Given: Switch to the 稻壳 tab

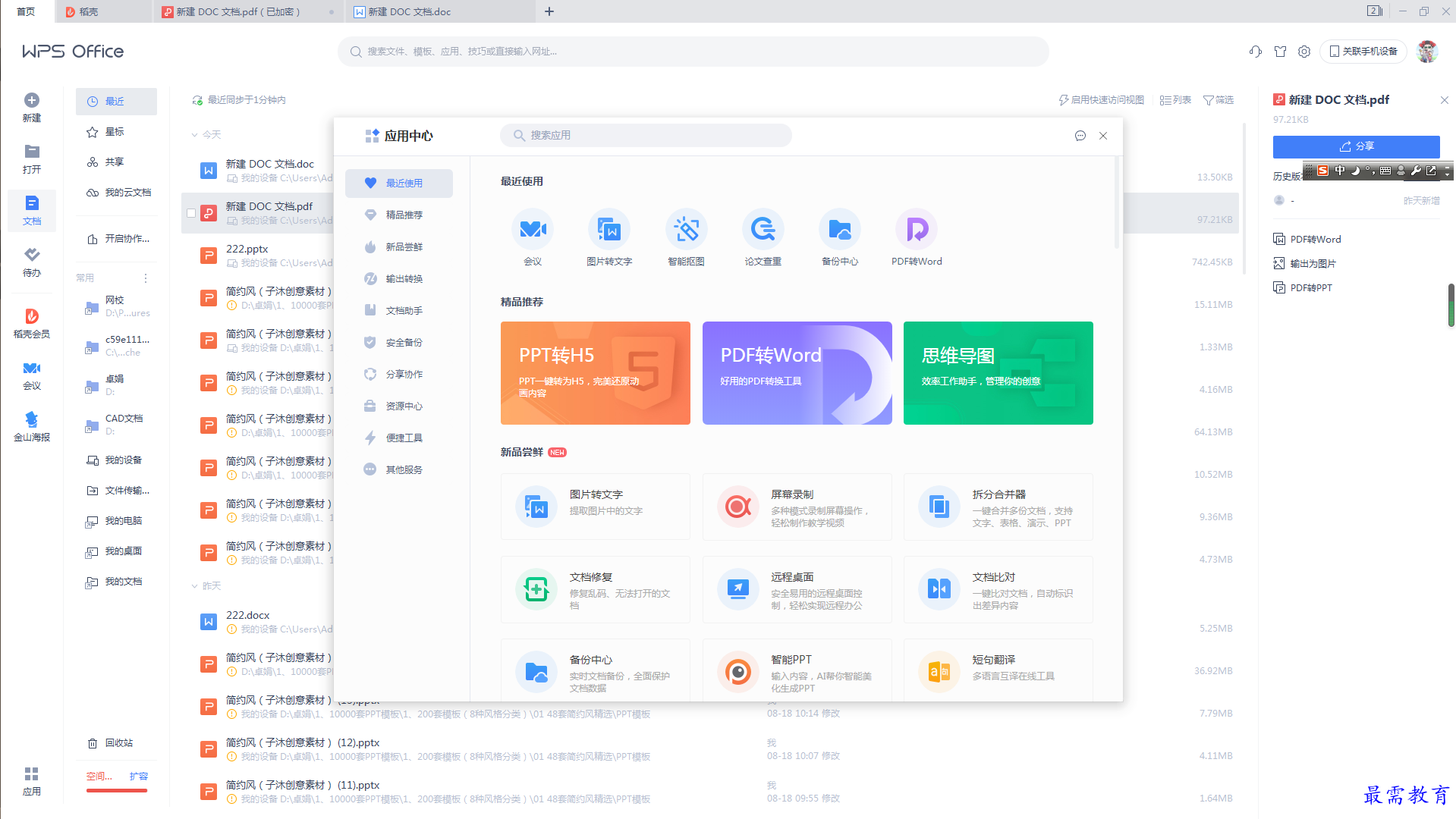Looking at the screenshot, I should tap(102, 11).
